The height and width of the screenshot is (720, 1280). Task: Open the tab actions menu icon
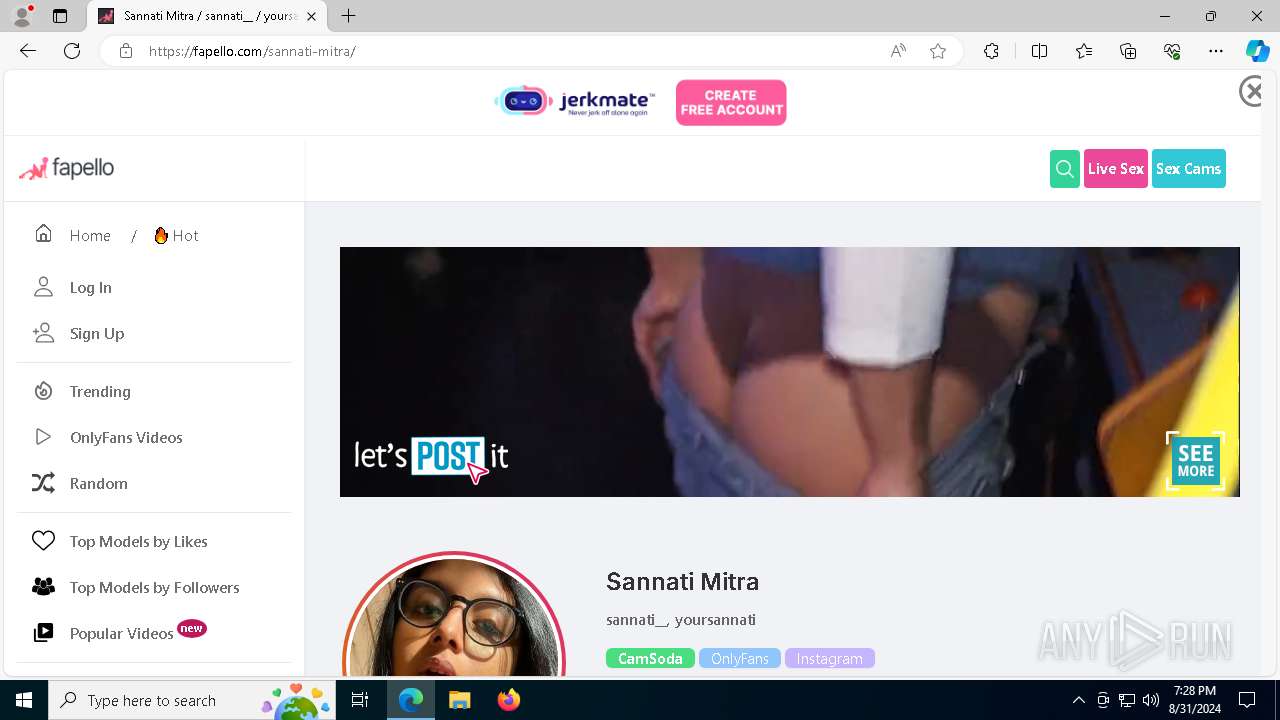click(60, 16)
